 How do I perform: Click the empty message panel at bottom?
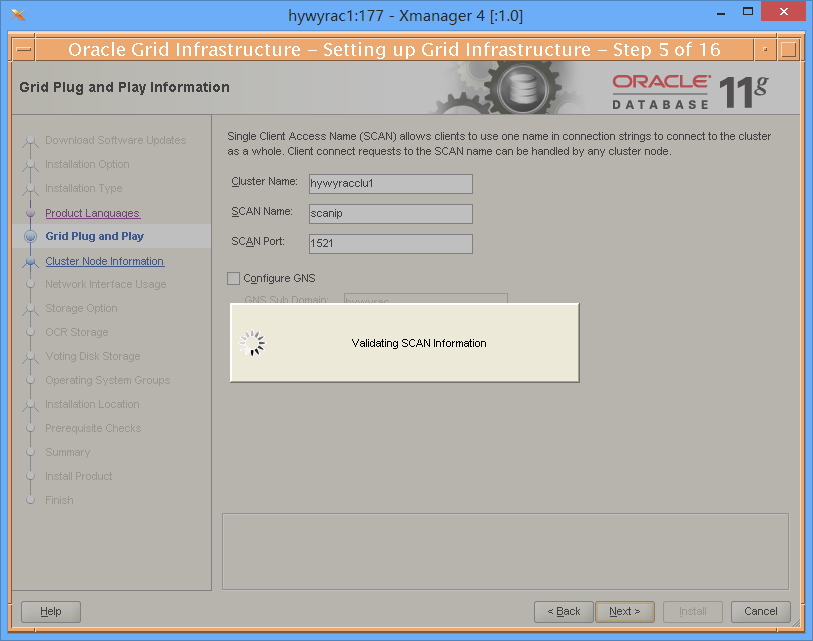506,552
